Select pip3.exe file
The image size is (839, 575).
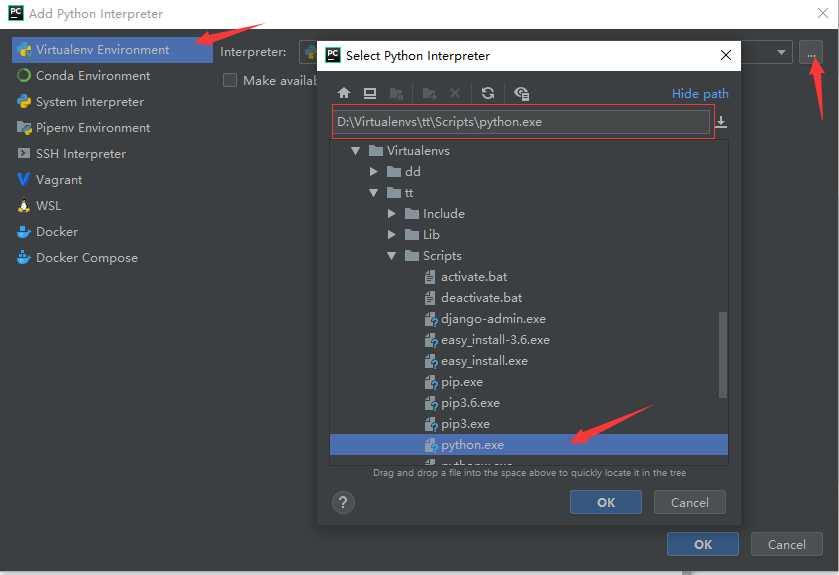(465, 424)
